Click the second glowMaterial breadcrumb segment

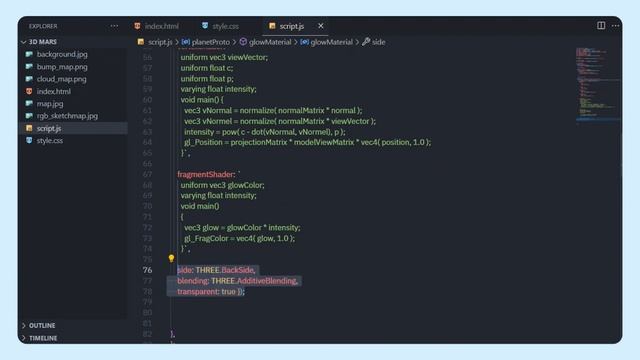pyautogui.click(x=331, y=42)
